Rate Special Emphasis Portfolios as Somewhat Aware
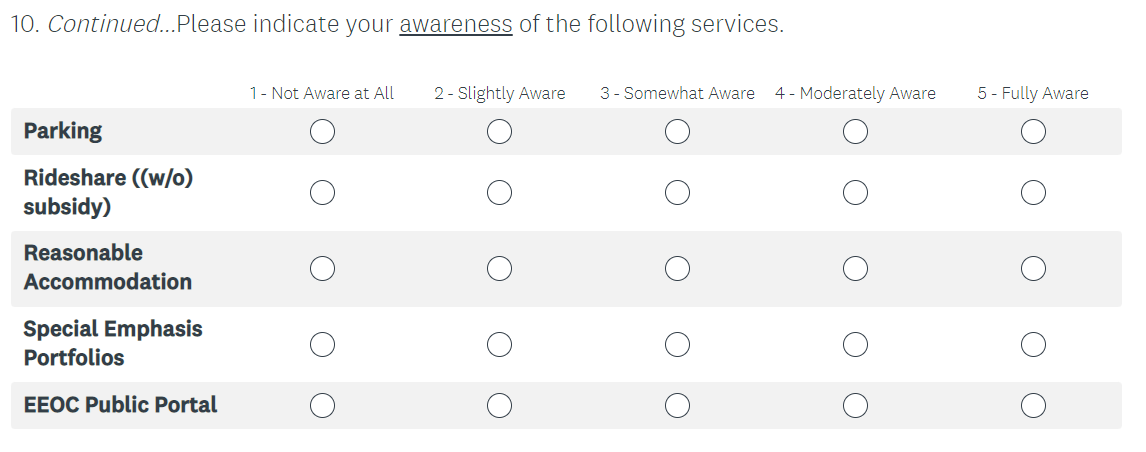This screenshot has height=452, width=1146. pyautogui.click(x=677, y=344)
